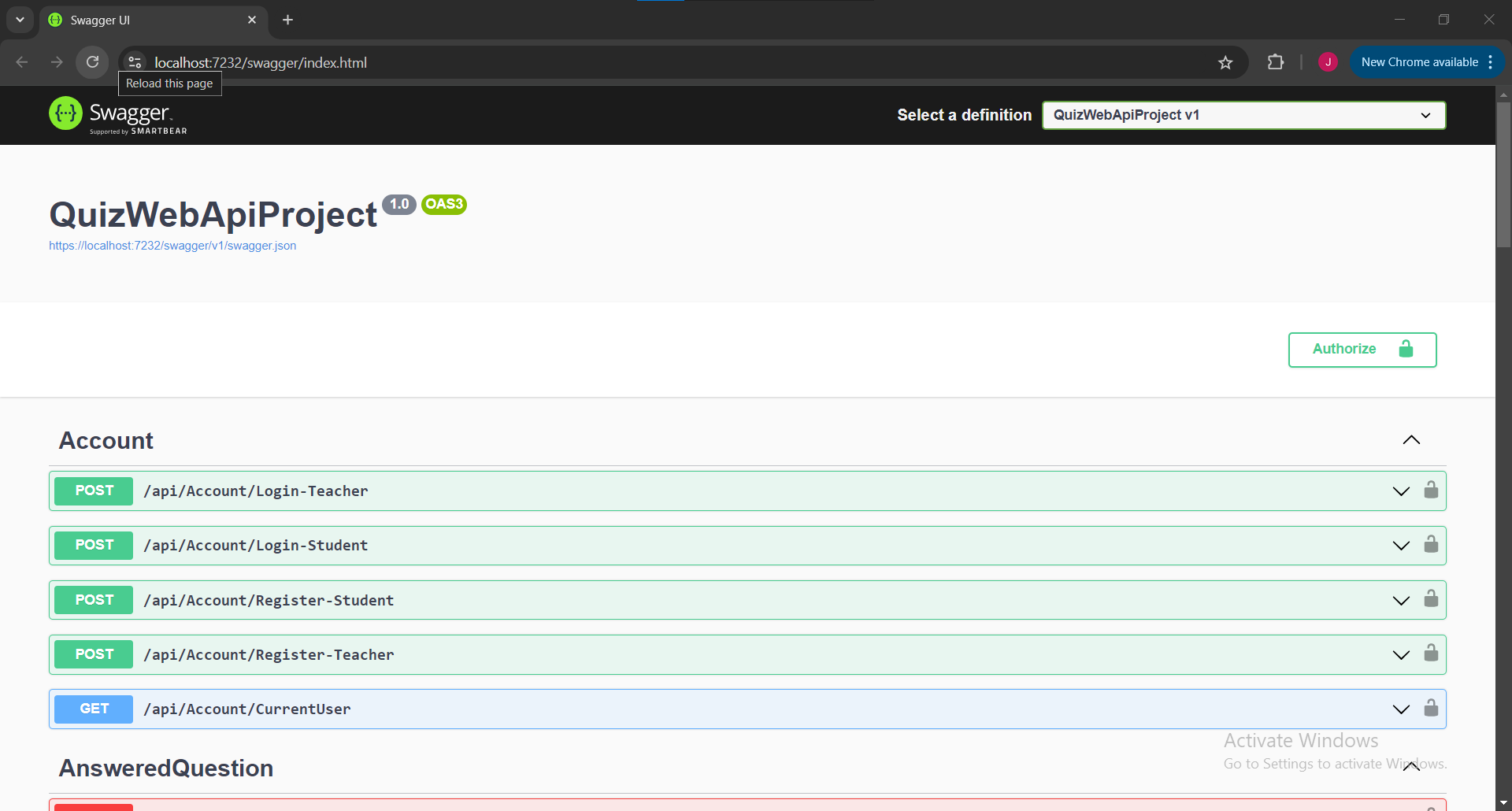The image size is (1512, 811).
Task: Open the swagger.json specification link
Action: (x=172, y=246)
